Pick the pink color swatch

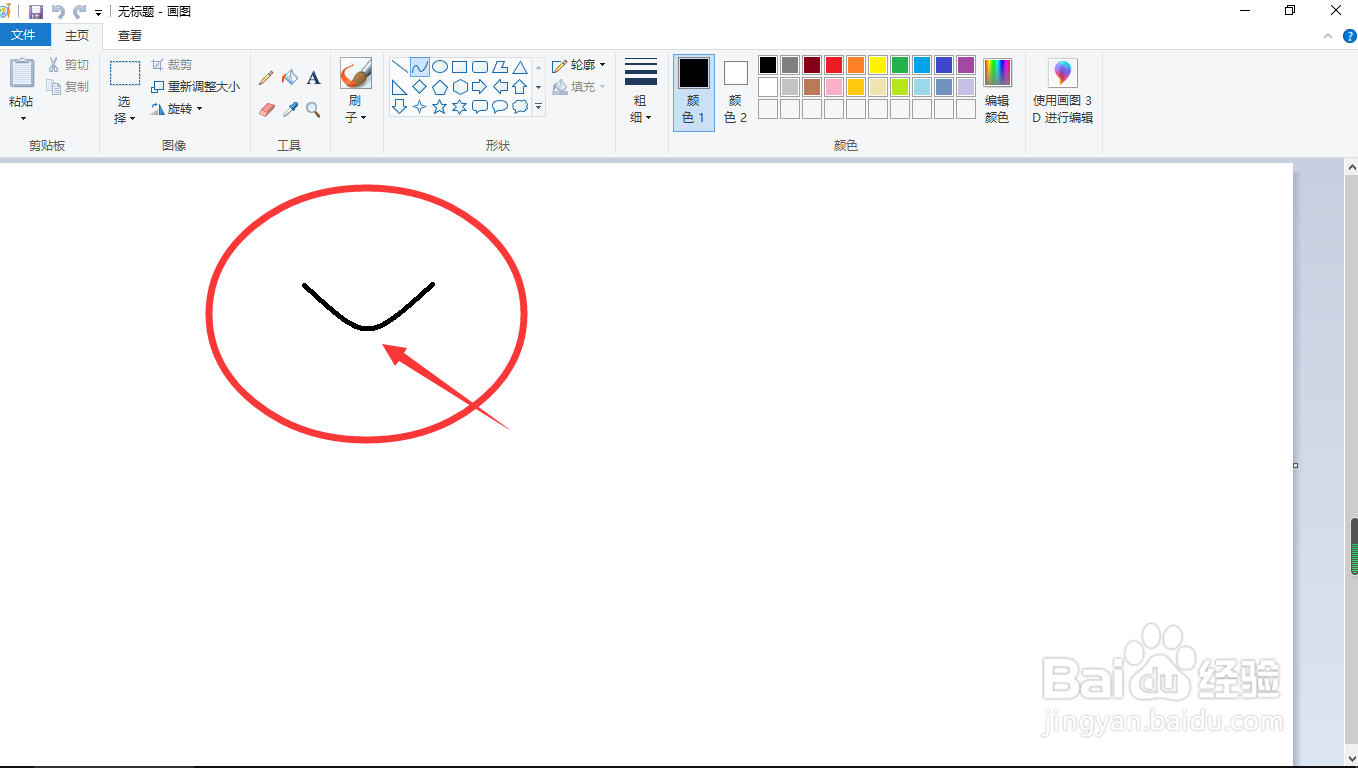click(x=834, y=87)
